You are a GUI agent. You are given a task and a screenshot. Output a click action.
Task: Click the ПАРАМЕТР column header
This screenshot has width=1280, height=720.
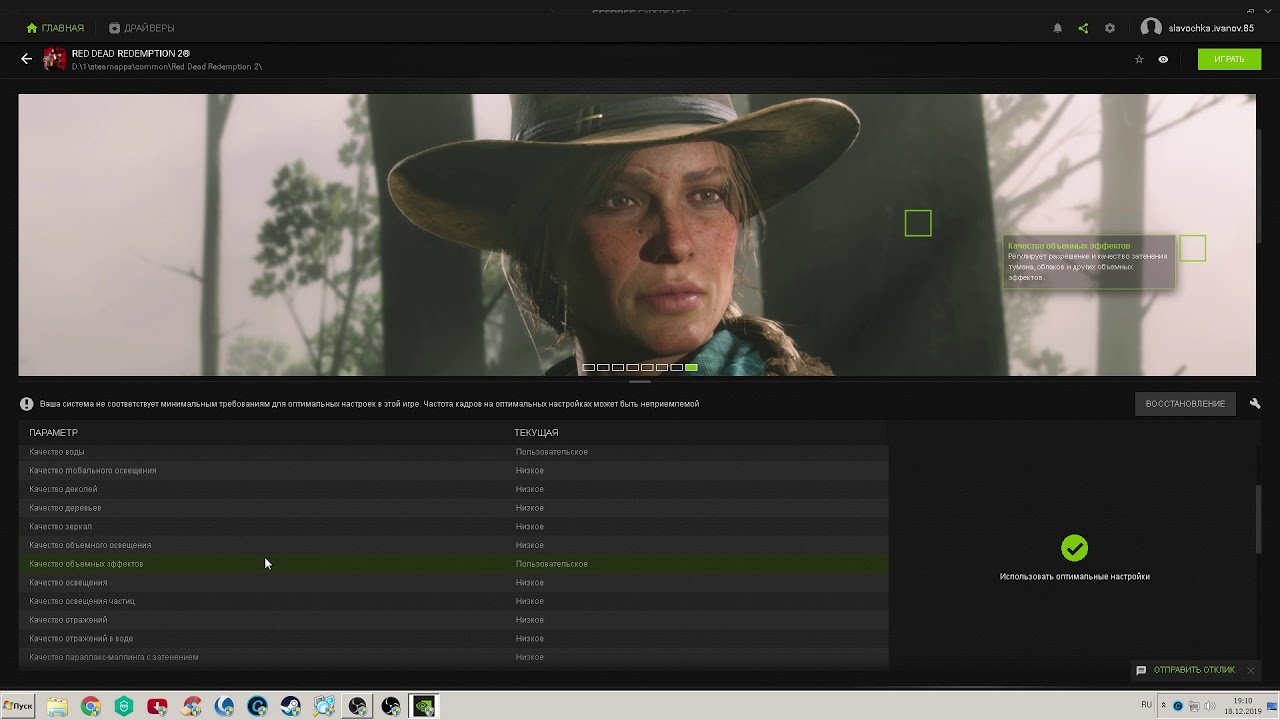[53, 433]
